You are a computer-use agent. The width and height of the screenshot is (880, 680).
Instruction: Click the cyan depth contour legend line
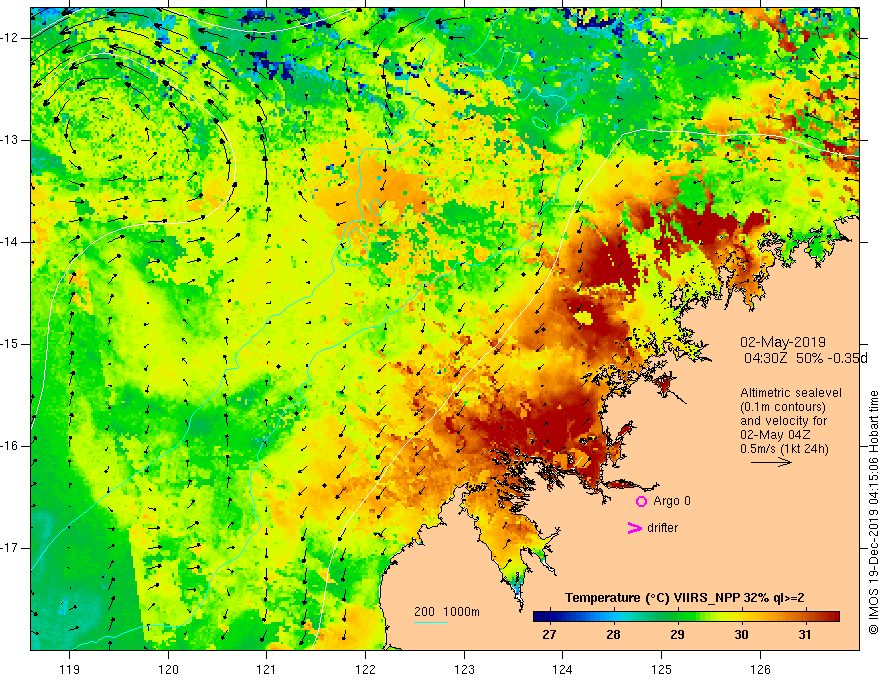431,622
